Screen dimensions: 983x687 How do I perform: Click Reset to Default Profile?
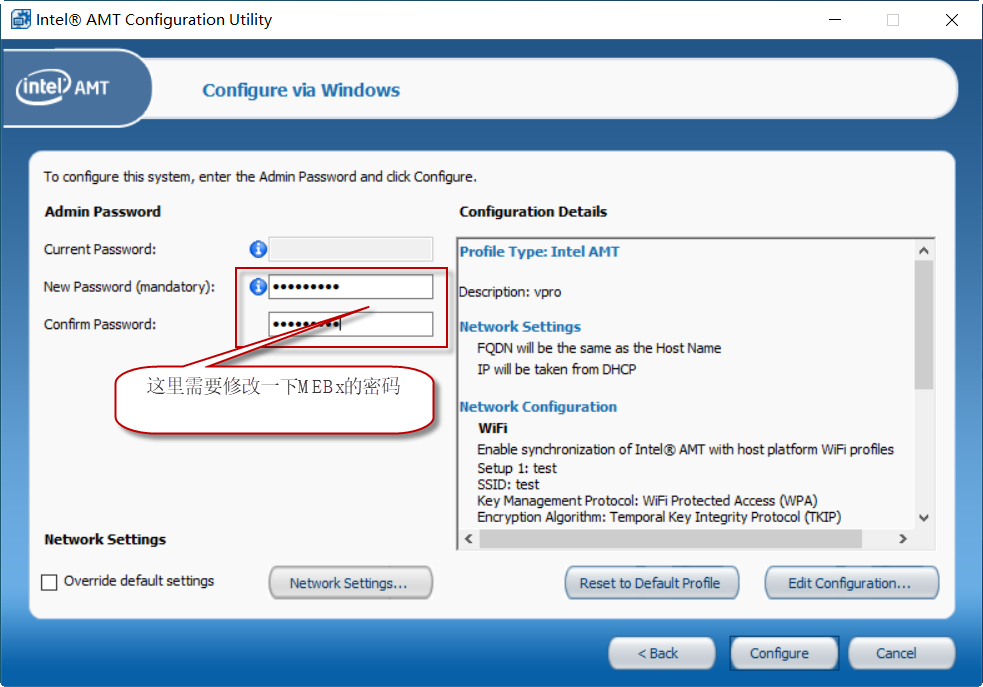click(651, 583)
